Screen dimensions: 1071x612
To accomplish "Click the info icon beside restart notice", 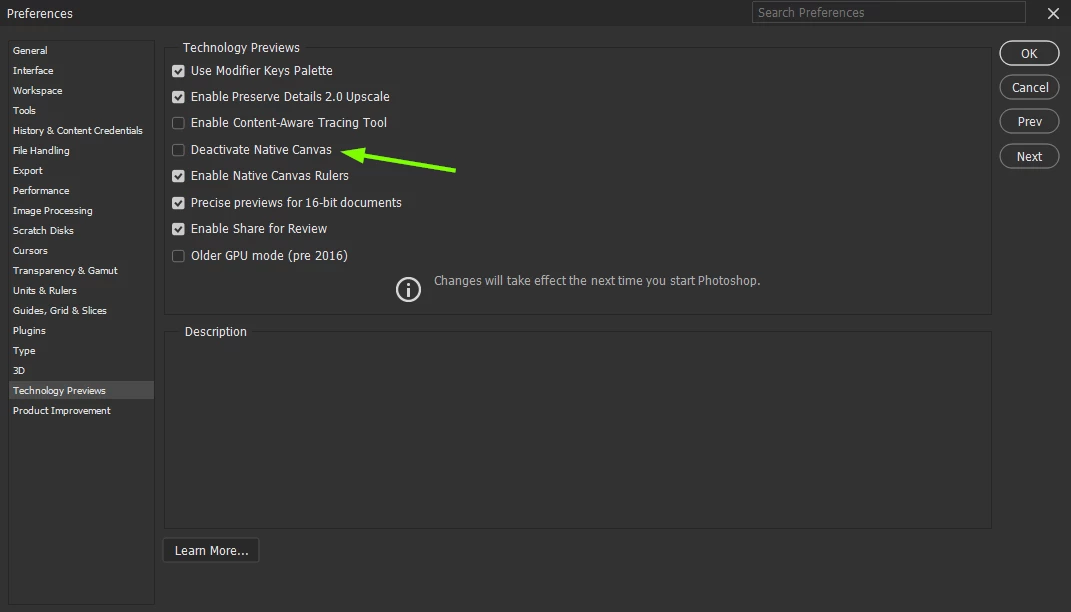I will (x=408, y=290).
